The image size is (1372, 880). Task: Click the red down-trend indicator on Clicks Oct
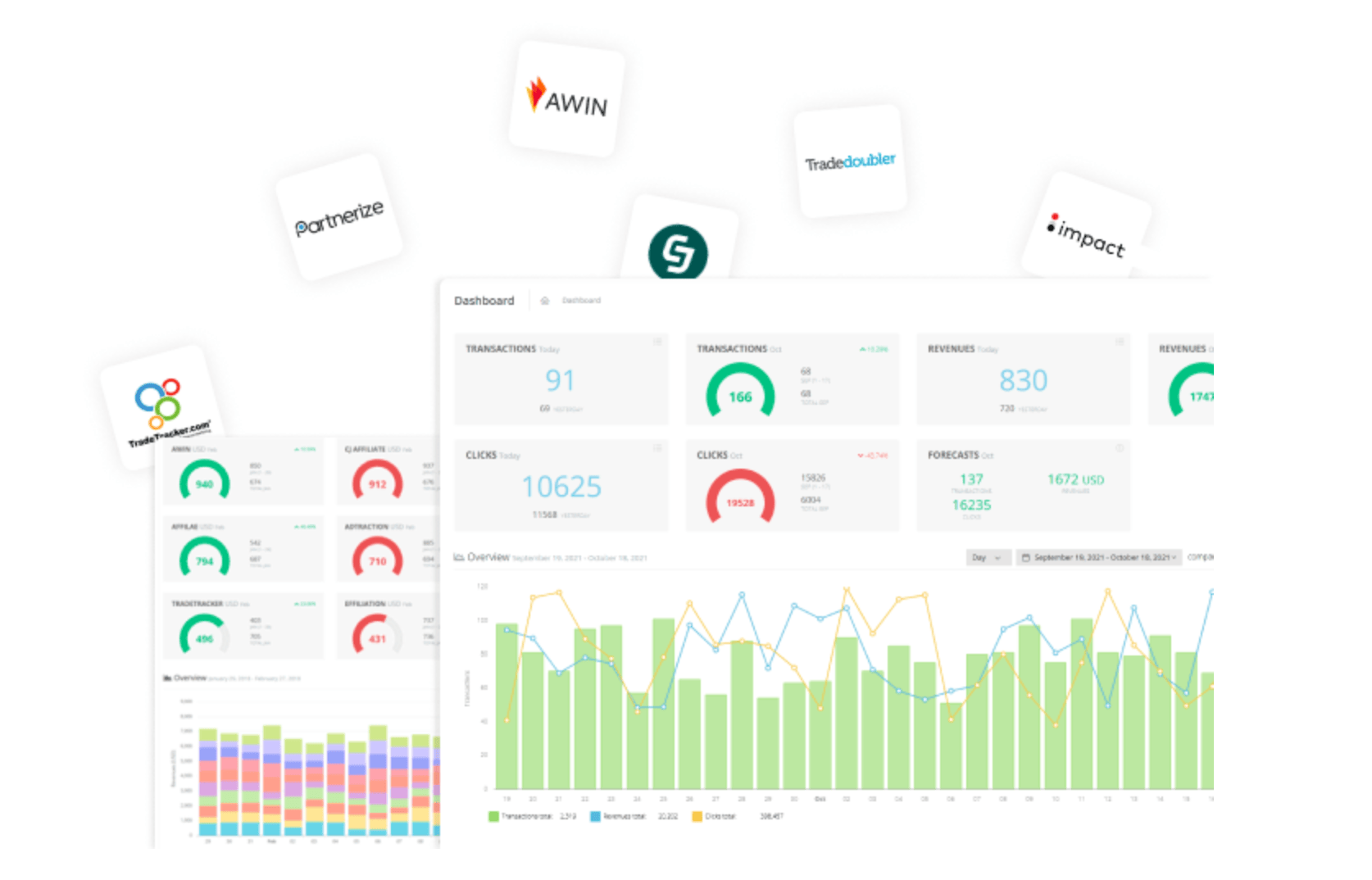(873, 456)
